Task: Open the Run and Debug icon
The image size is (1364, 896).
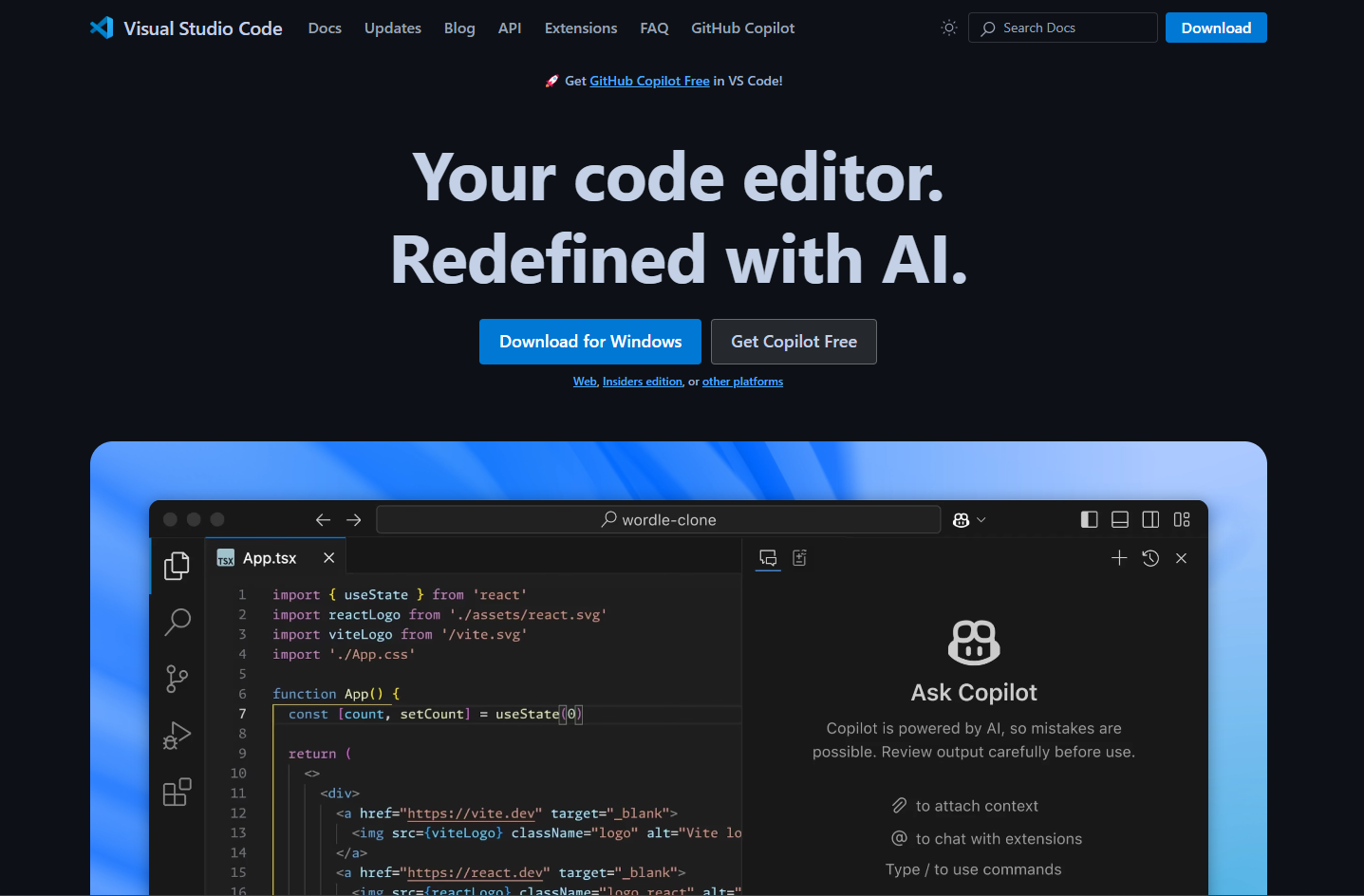Action: coord(178,736)
